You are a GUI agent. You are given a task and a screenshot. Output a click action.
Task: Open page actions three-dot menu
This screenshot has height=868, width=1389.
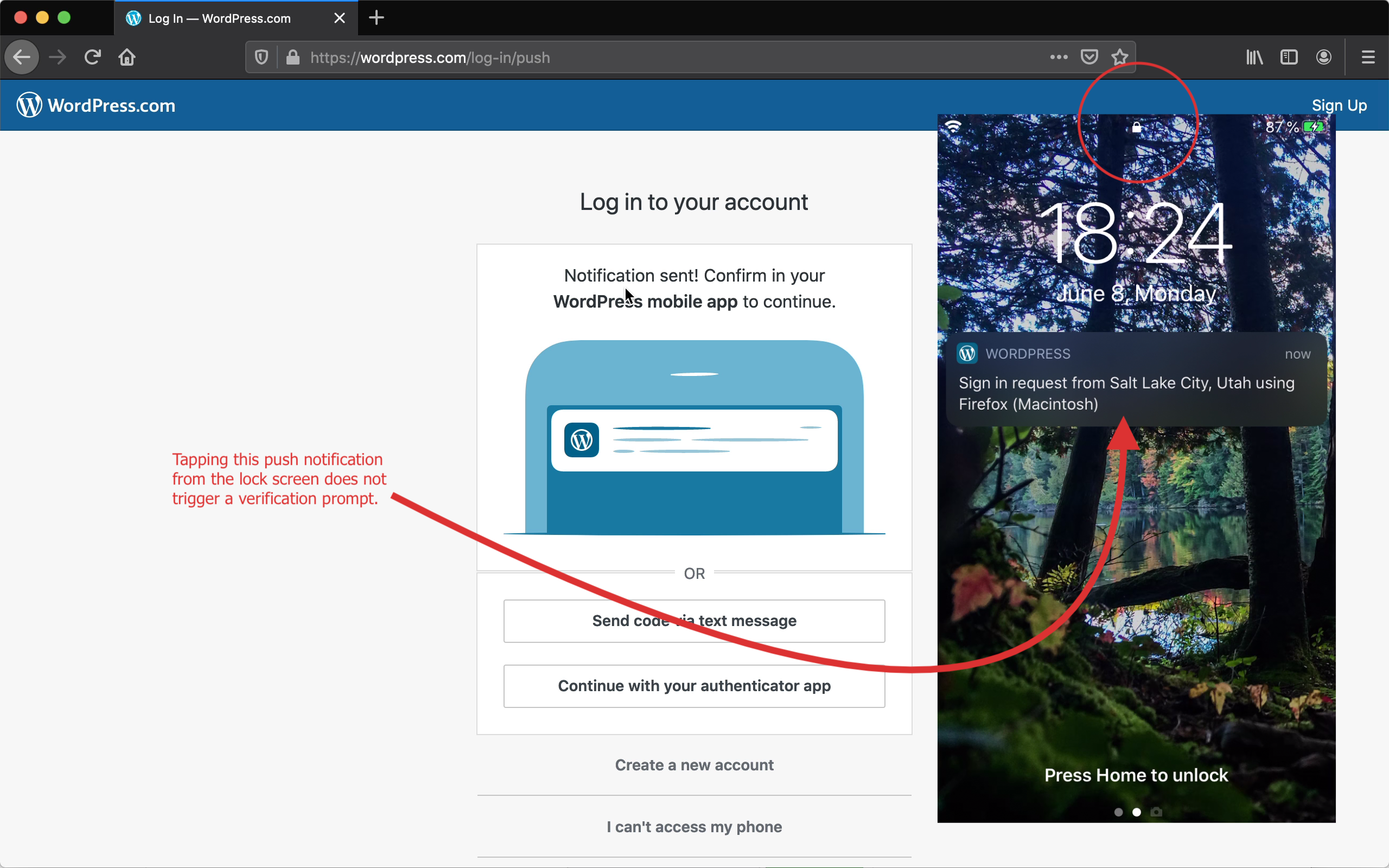[x=1059, y=58]
